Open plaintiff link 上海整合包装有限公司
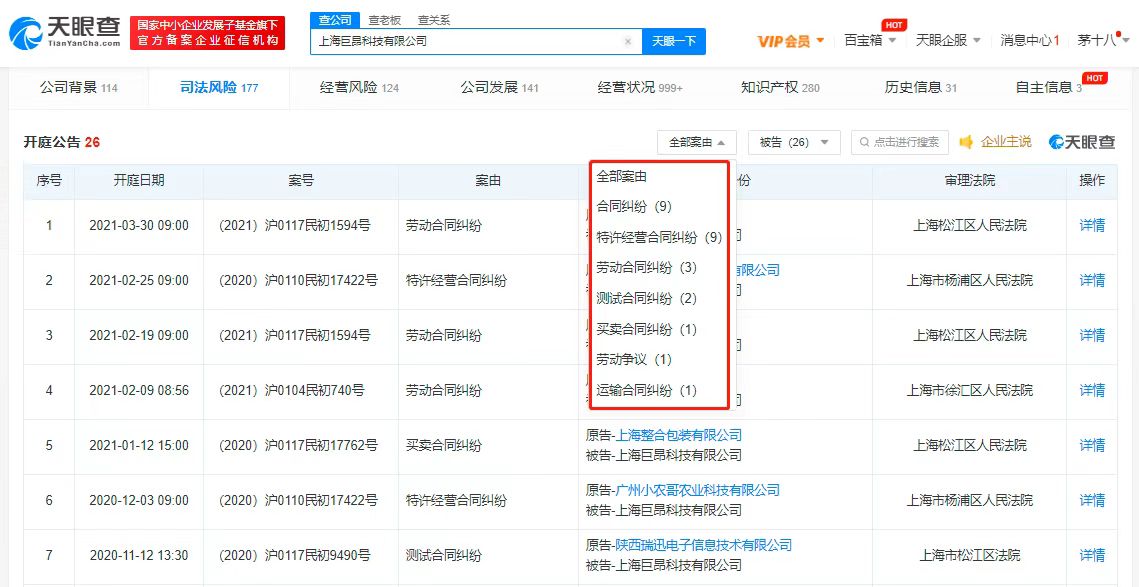The height and width of the screenshot is (587, 1139). coord(678,435)
